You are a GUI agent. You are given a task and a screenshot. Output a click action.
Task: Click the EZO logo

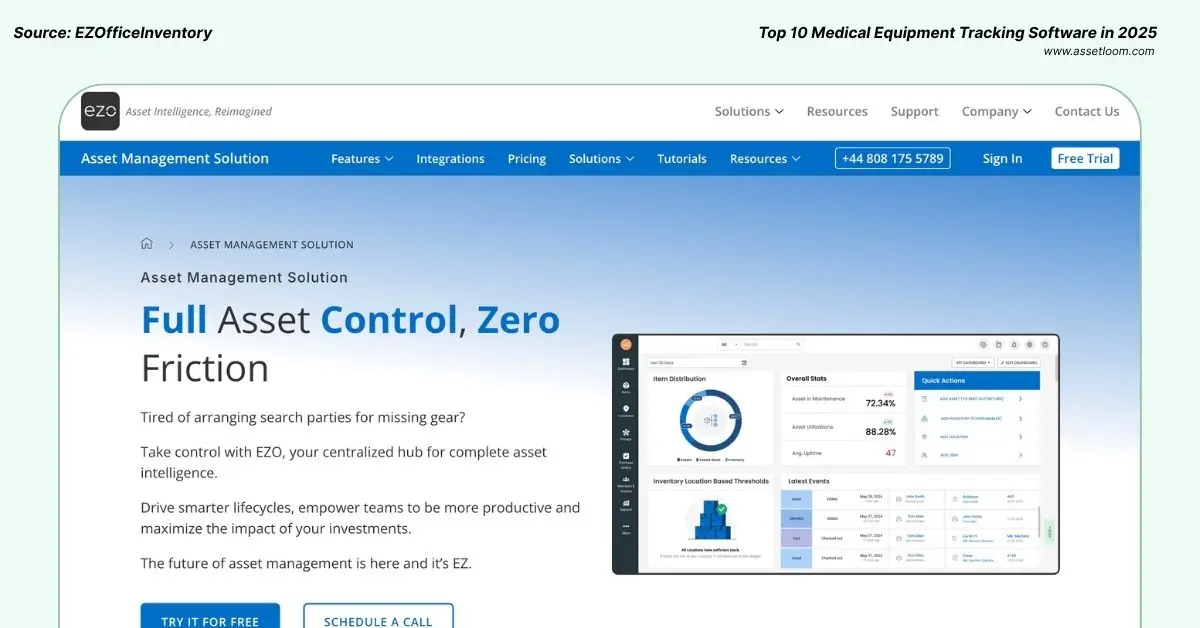[x=100, y=111]
